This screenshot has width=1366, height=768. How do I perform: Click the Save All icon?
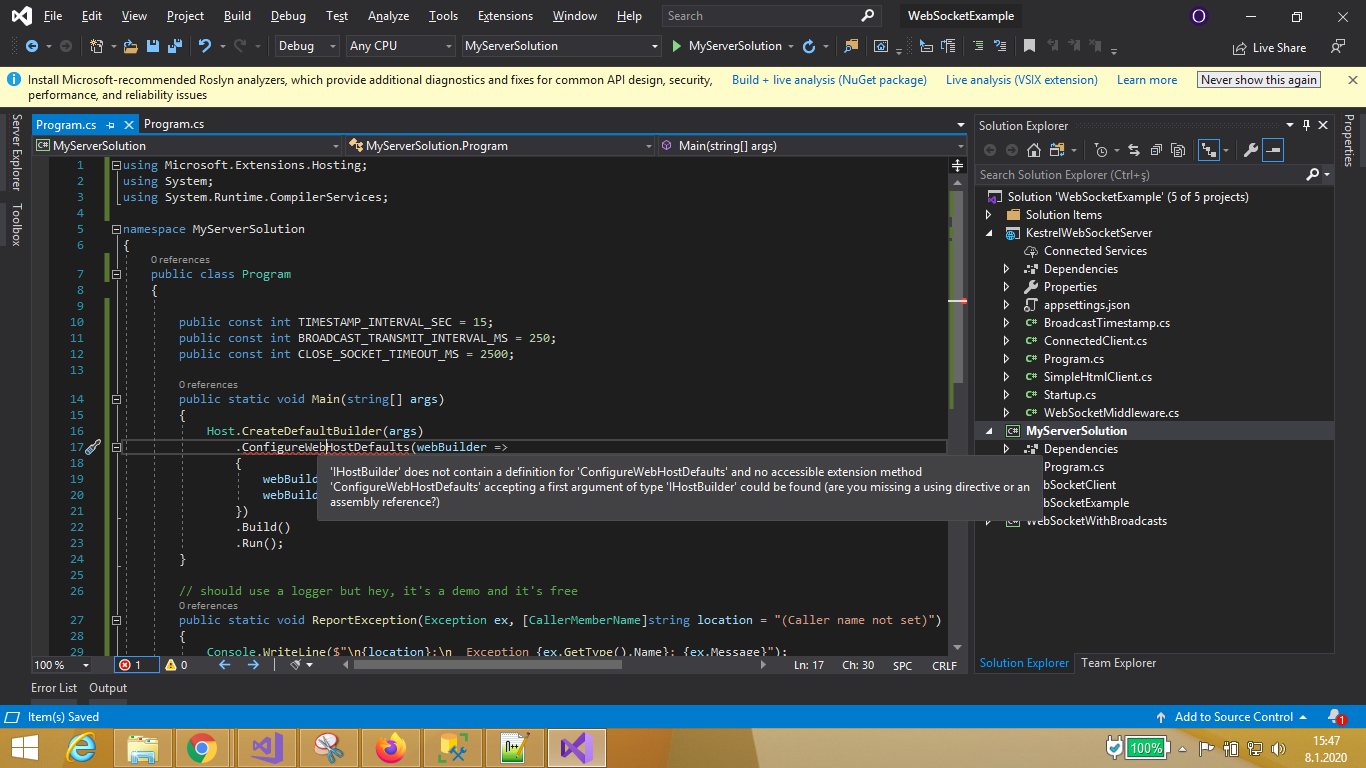tap(173, 46)
